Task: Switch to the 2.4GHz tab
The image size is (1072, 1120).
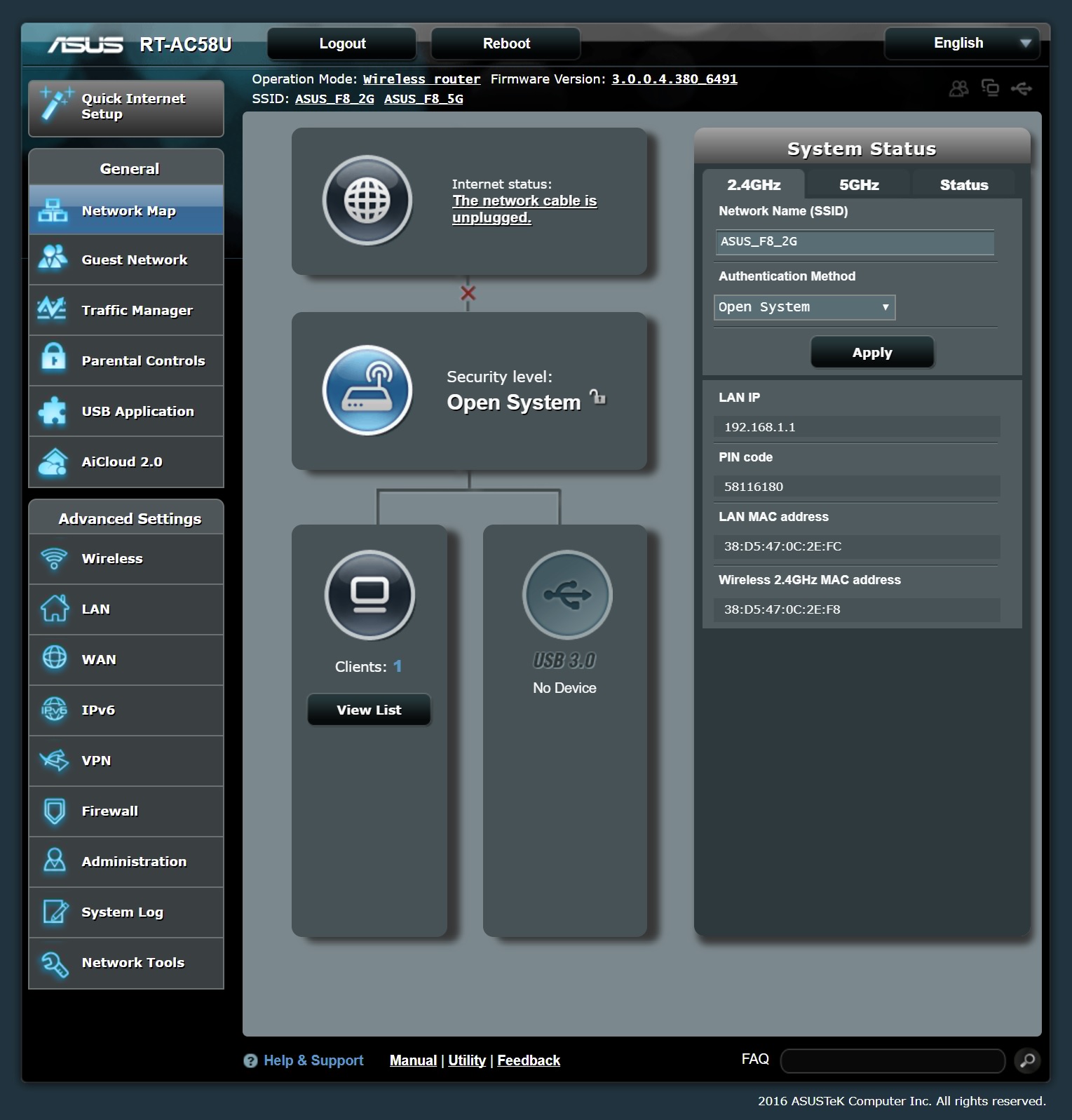Action: (754, 184)
